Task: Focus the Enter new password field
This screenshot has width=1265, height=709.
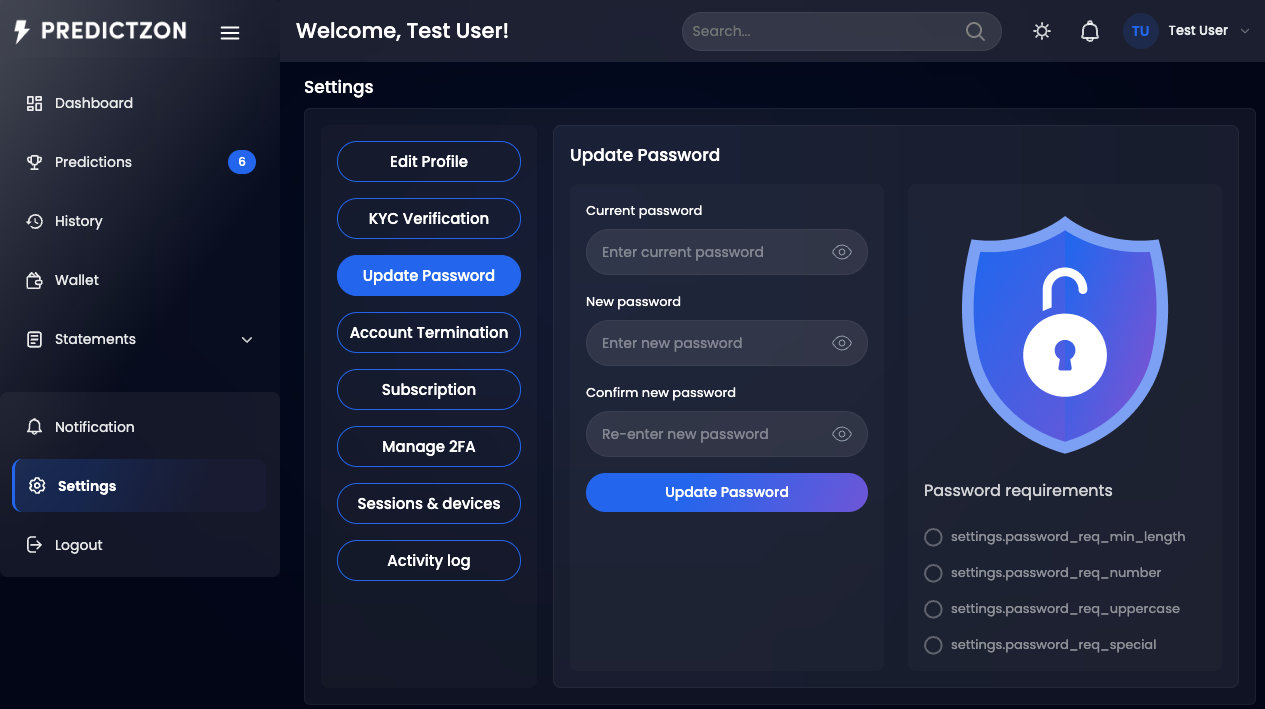Action: tap(727, 343)
